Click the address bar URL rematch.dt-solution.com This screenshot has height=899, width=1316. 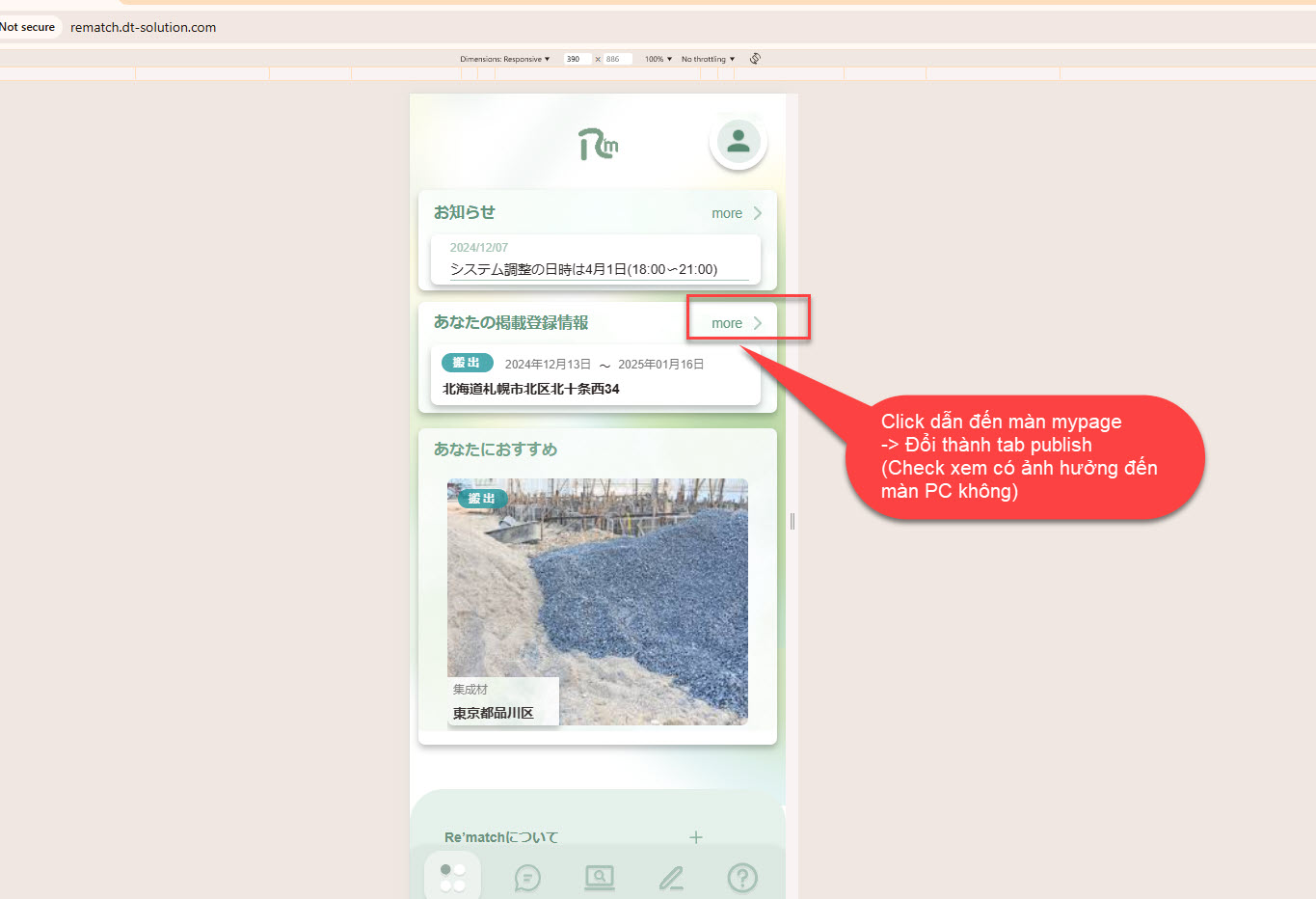tap(143, 27)
